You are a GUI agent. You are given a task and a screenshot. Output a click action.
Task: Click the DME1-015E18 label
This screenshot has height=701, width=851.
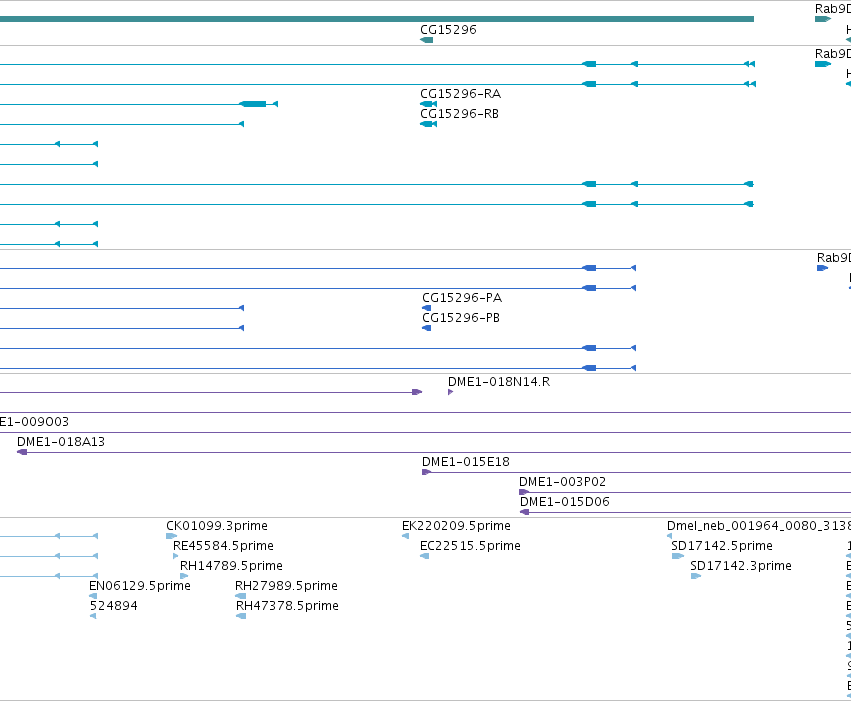pos(466,462)
